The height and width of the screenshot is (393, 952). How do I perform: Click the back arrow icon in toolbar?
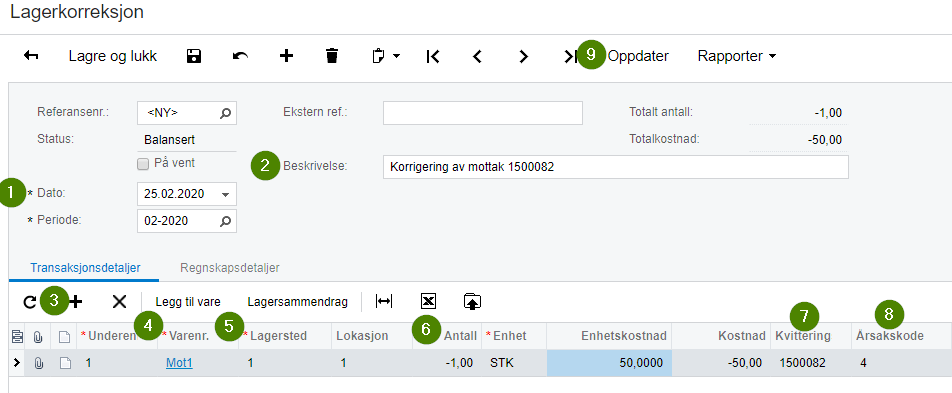click(31, 56)
